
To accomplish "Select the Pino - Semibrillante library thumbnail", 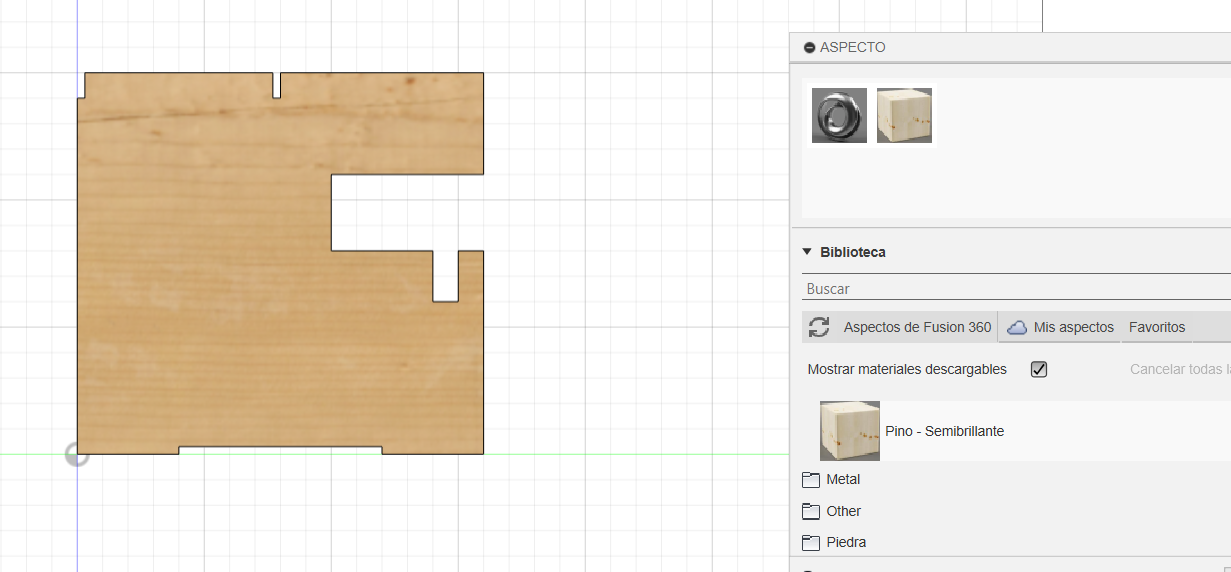I will 850,431.
